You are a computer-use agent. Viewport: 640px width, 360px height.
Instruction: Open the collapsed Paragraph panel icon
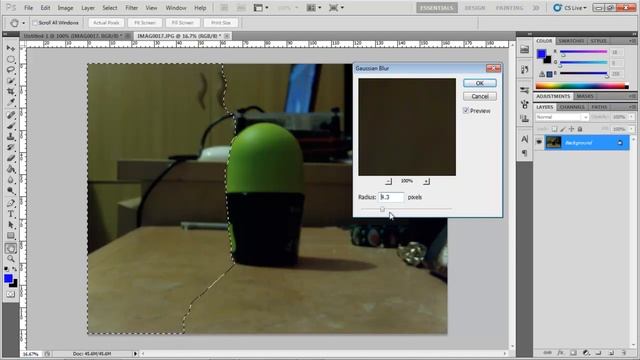[x=524, y=153]
